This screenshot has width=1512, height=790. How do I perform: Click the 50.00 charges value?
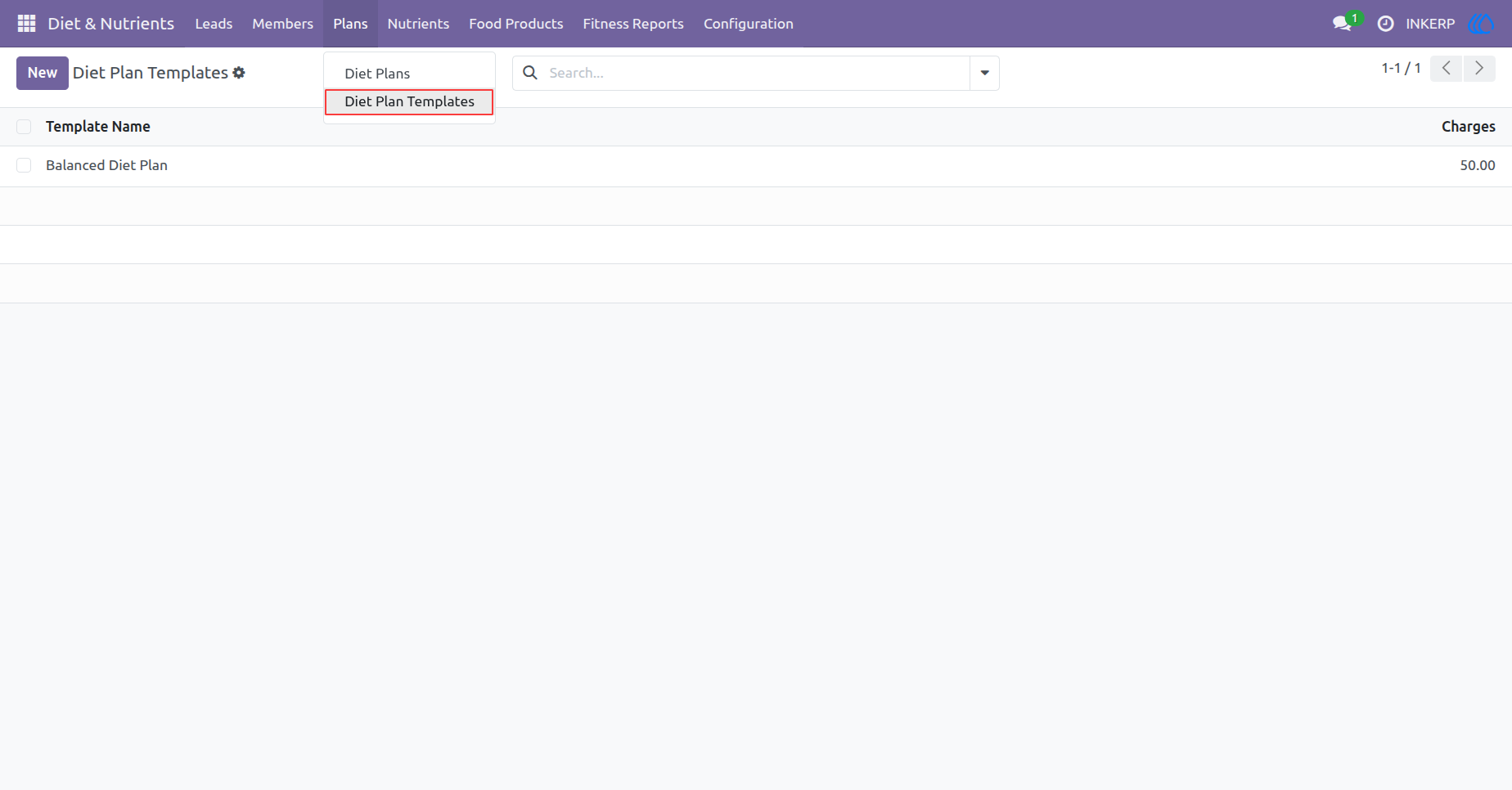click(1477, 165)
